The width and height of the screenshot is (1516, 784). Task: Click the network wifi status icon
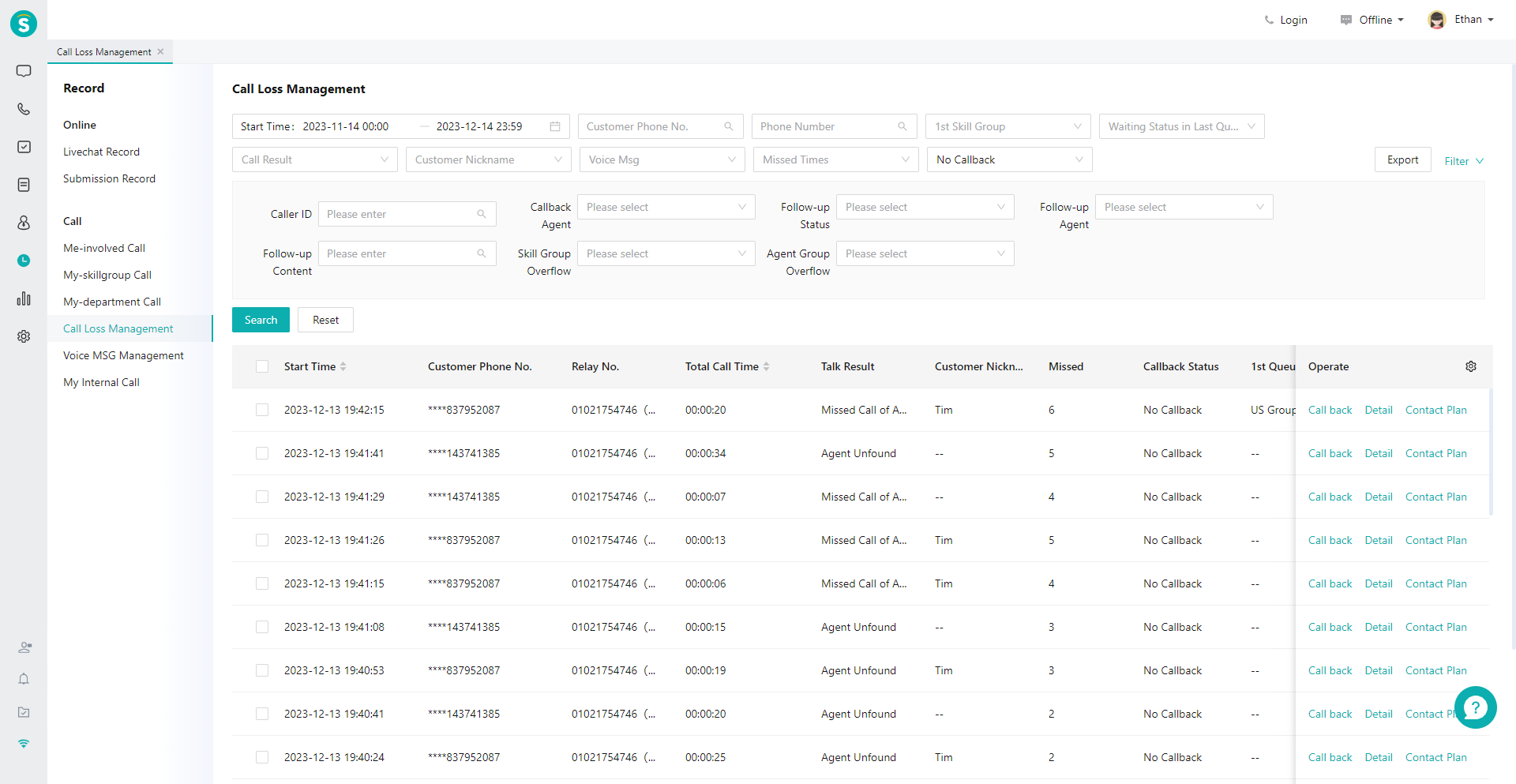pyautogui.click(x=24, y=744)
